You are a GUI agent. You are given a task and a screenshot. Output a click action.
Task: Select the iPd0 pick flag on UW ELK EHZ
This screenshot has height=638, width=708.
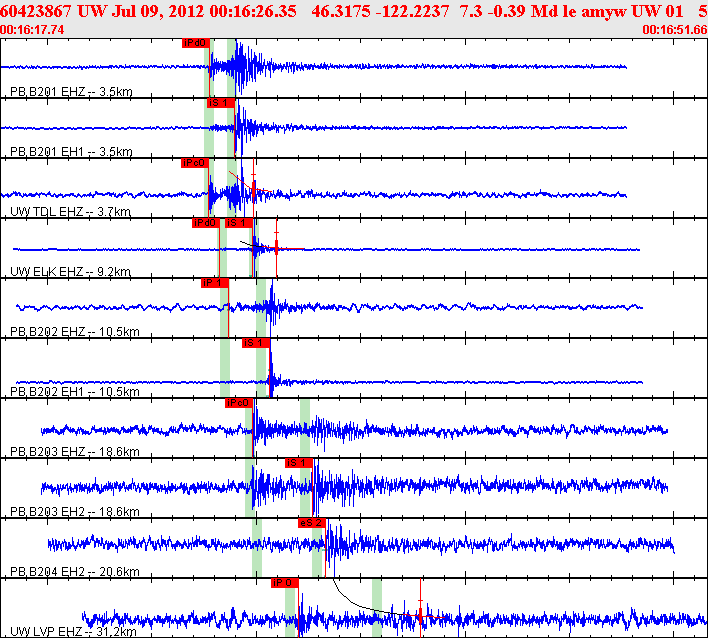click(206, 223)
